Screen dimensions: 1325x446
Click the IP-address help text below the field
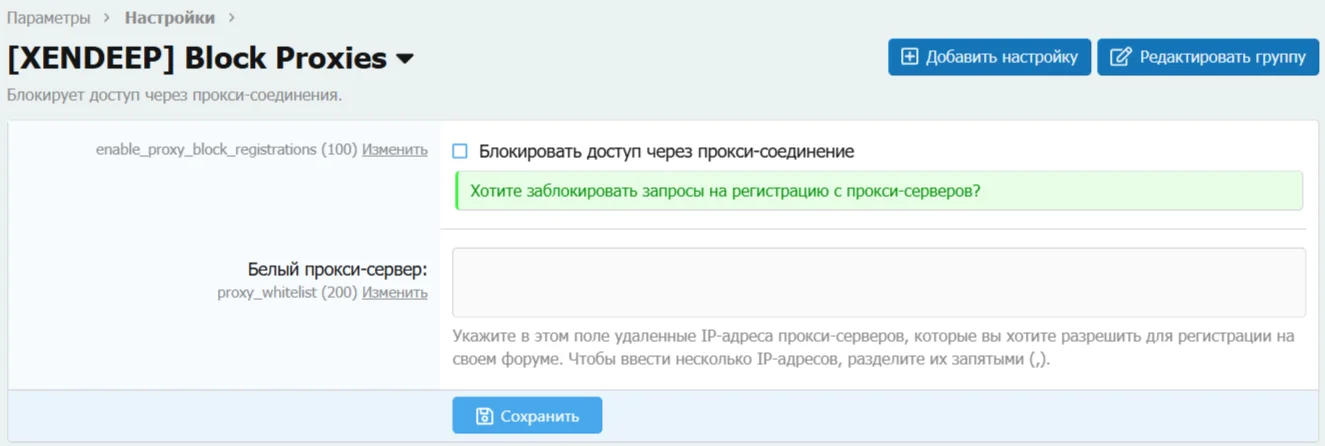pyautogui.click(x=872, y=348)
